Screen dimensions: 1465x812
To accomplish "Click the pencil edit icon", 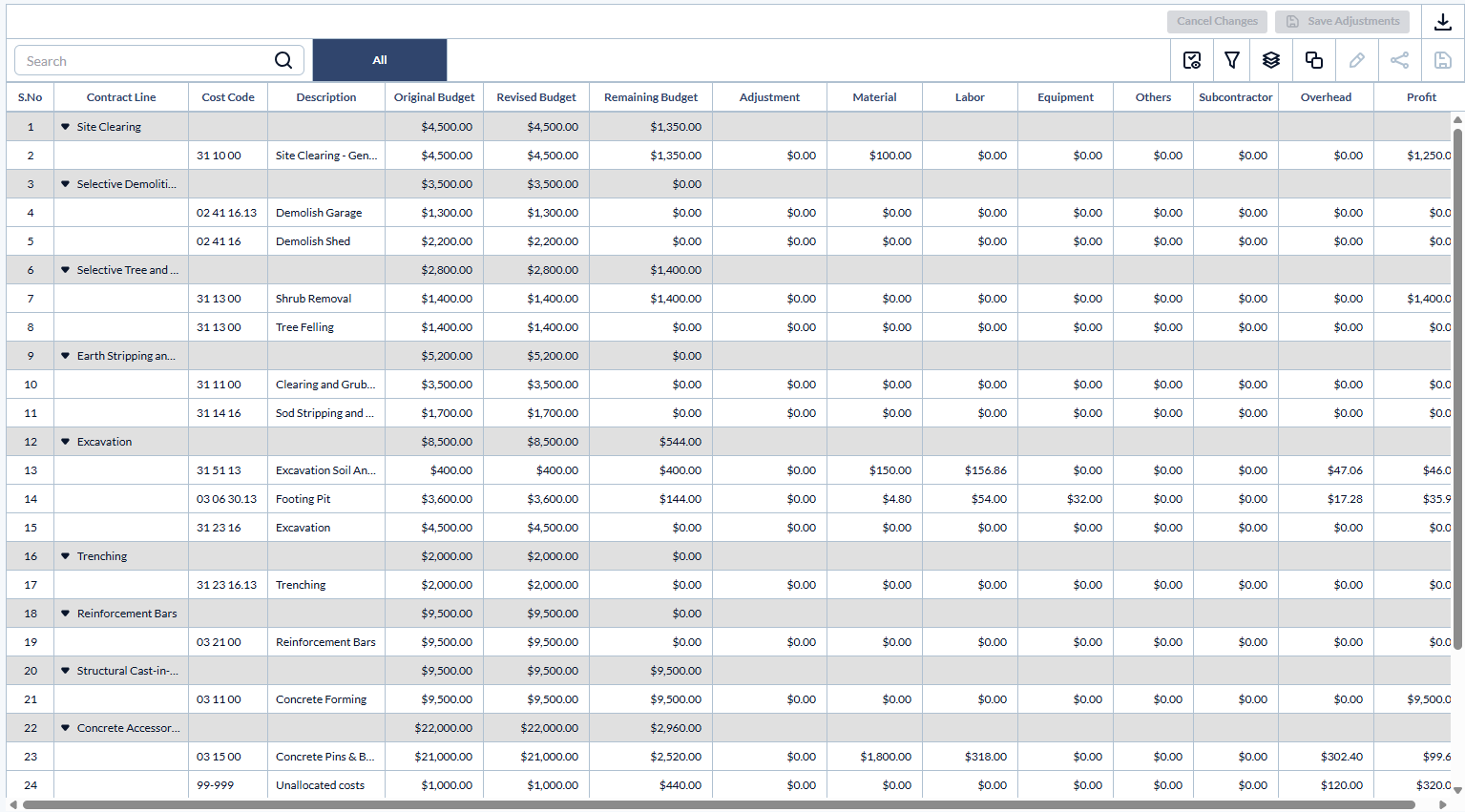I will [x=1356, y=60].
